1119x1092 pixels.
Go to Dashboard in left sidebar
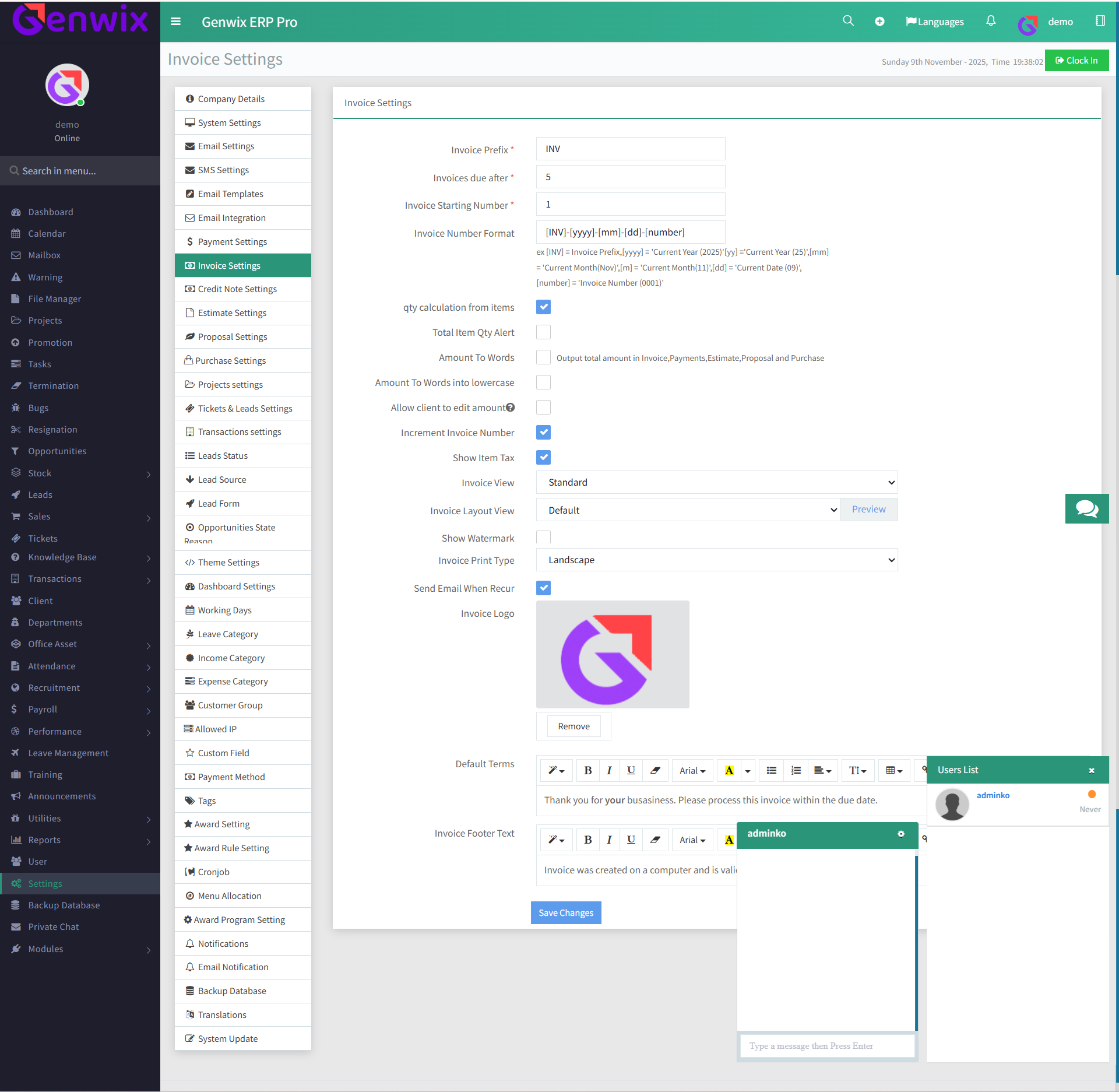pos(51,212)
